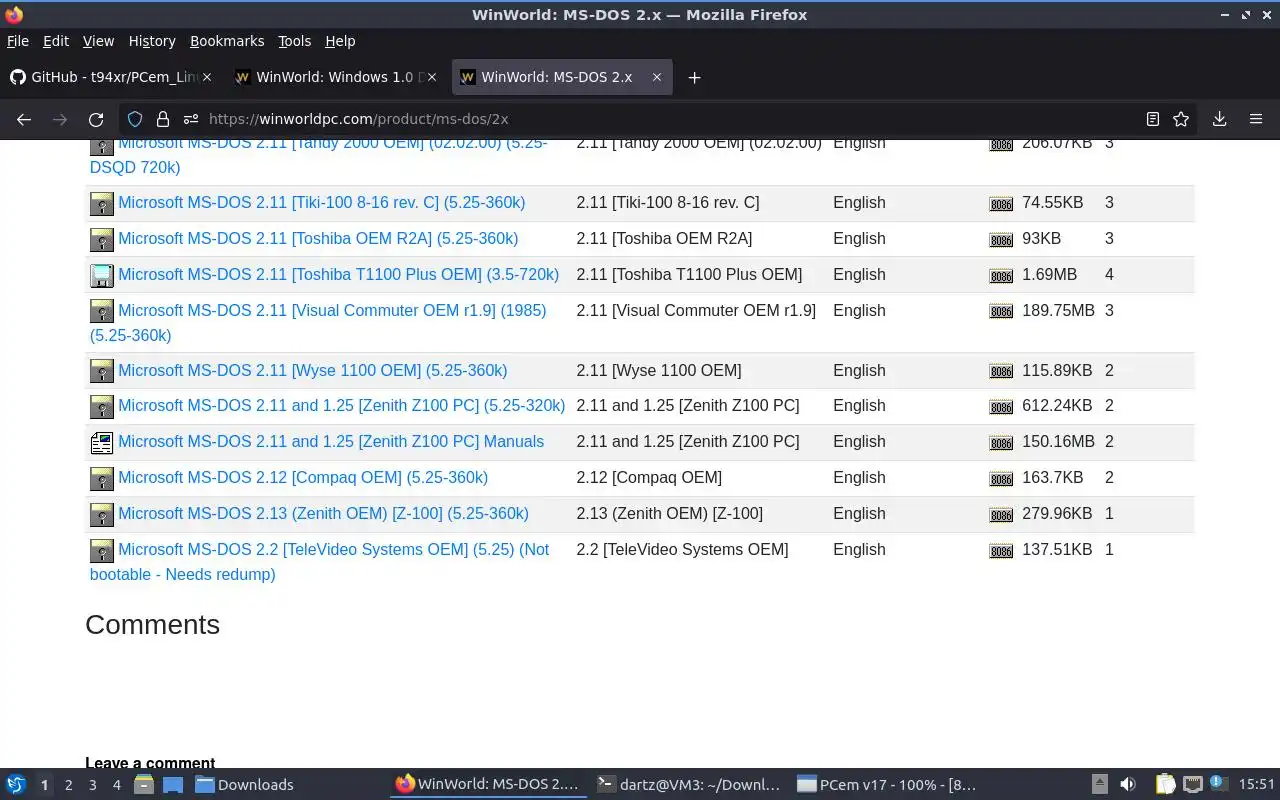Click the floppy icon beside Tiki-100 8-16 rev. C

pos(102,204)
